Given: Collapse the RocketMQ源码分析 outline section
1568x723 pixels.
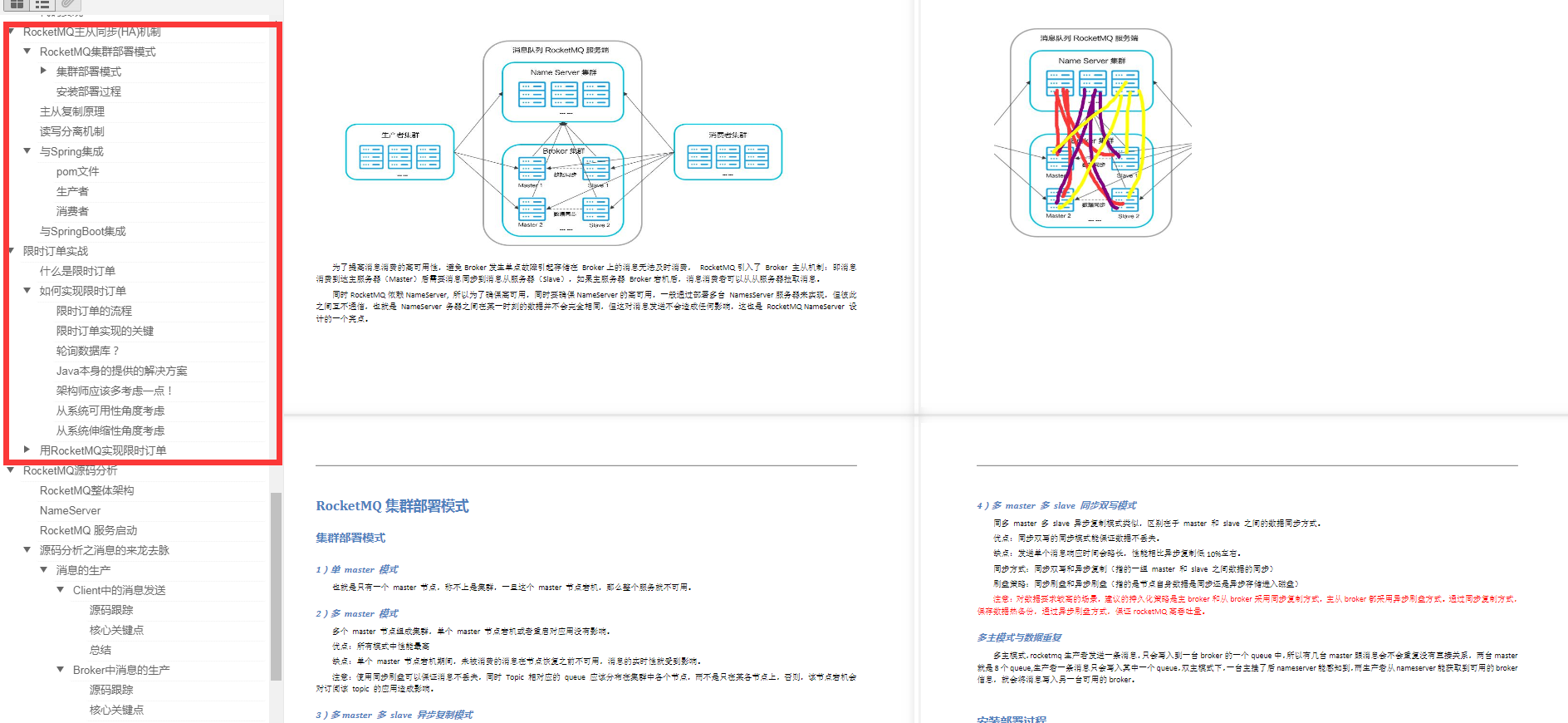Looking at the screenshot, I should [11, 470].
